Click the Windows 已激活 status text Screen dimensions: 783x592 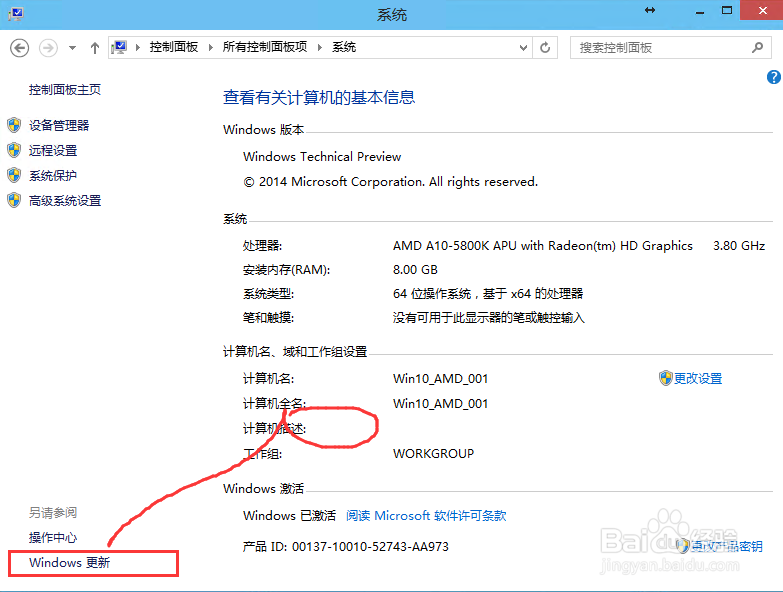290,516
